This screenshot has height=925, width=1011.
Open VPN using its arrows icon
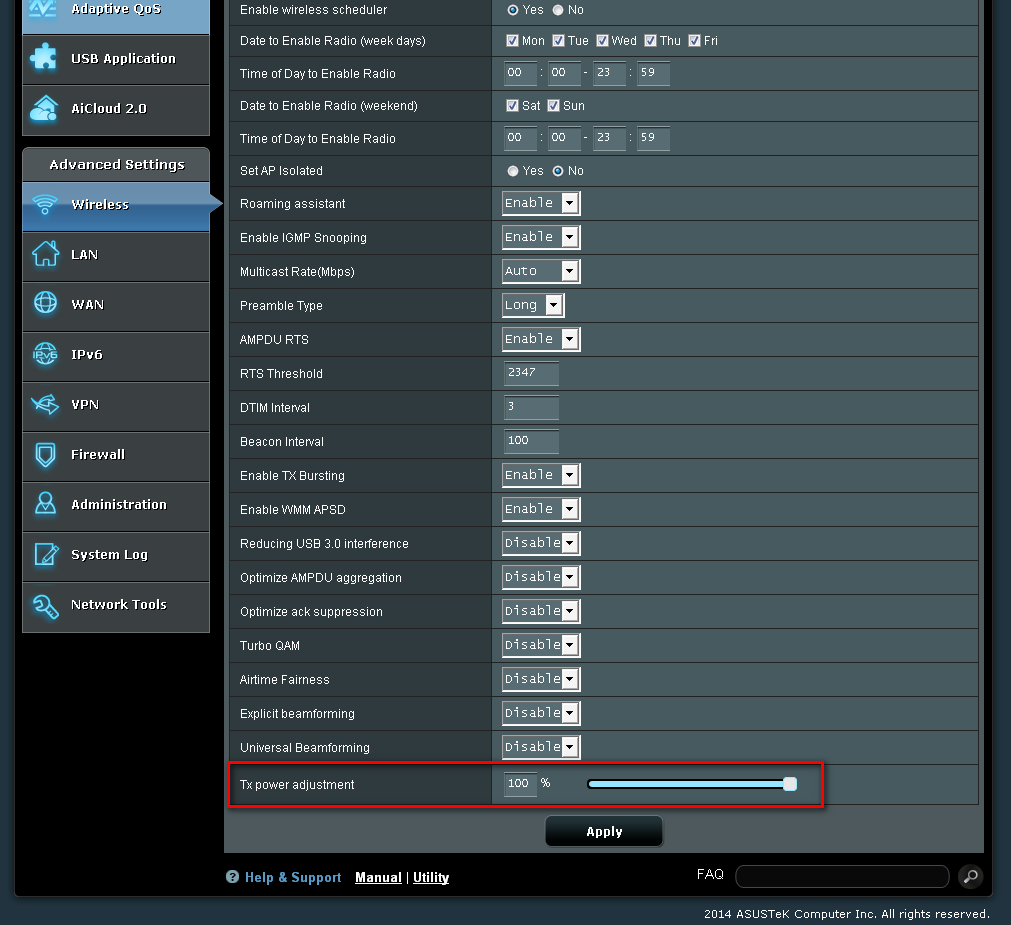tap(45, 404)
